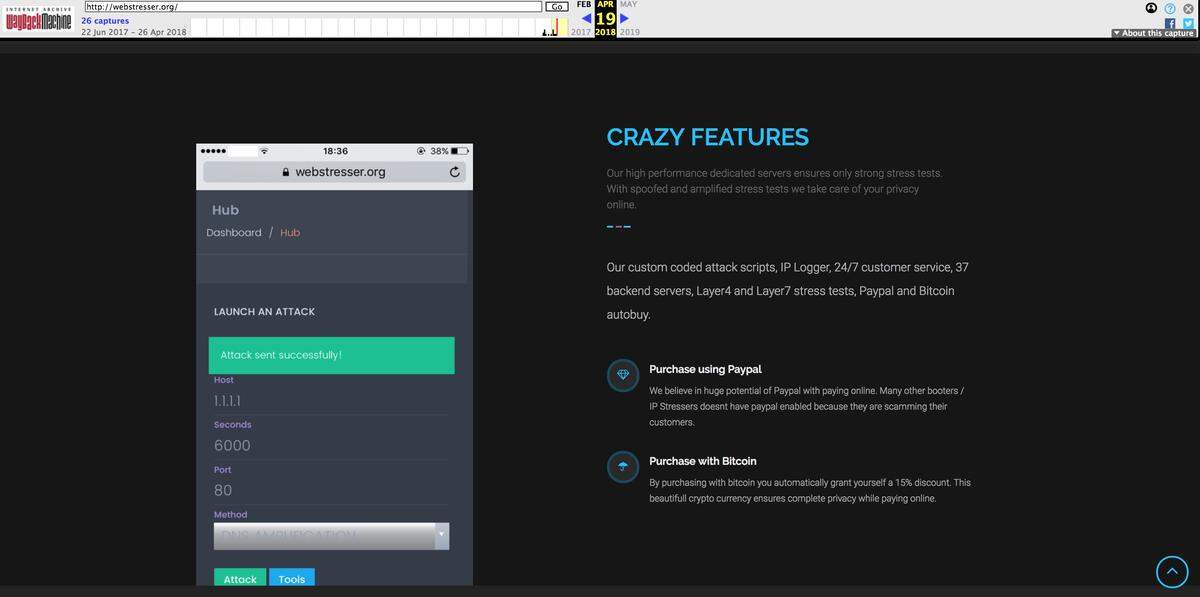Viewport: 1200px width, 597px height.
Task: Open the Wayback Machine logo
Action: [38, 20]
